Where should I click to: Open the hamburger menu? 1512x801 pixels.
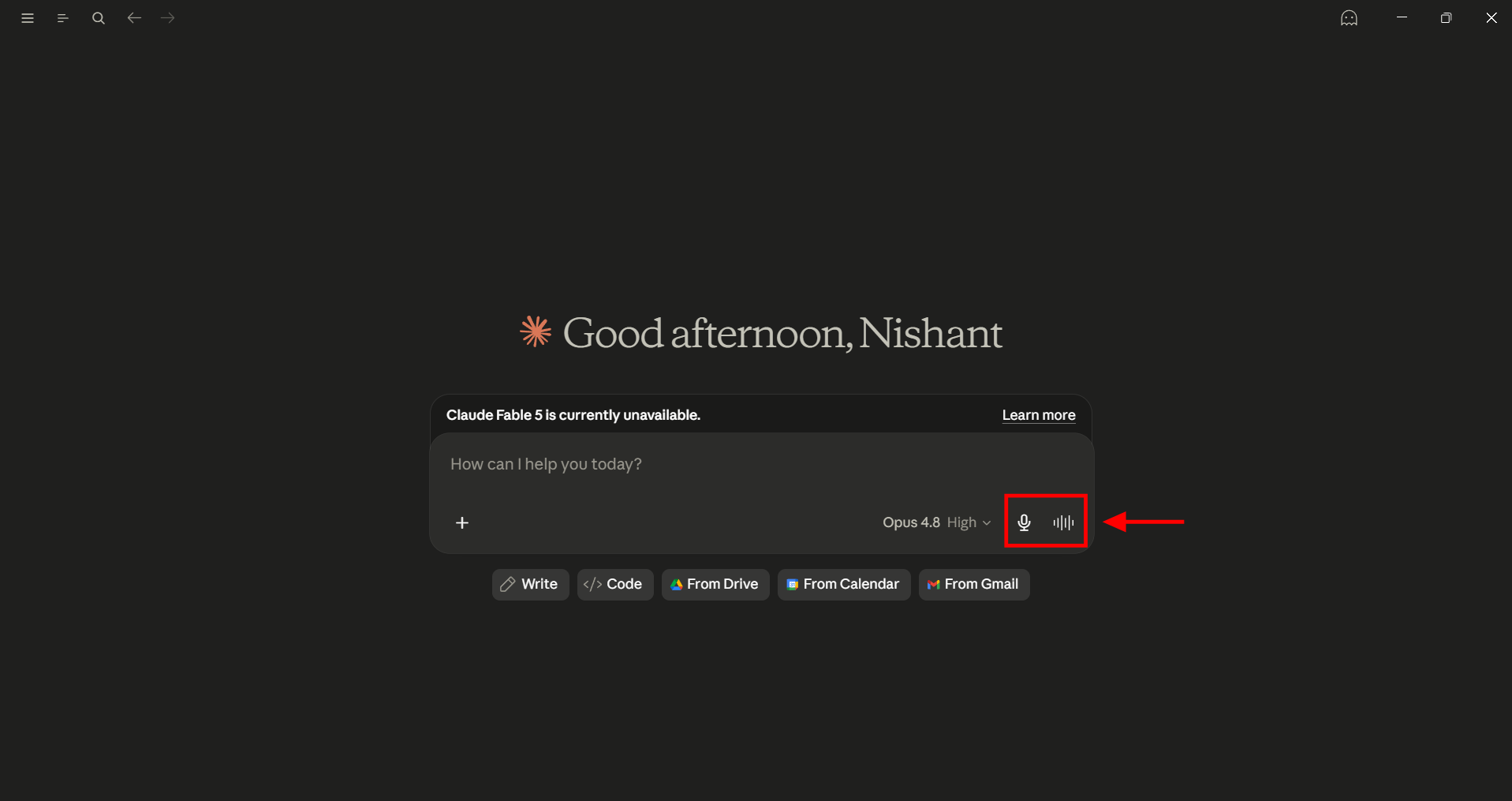[x=28, y=18]
